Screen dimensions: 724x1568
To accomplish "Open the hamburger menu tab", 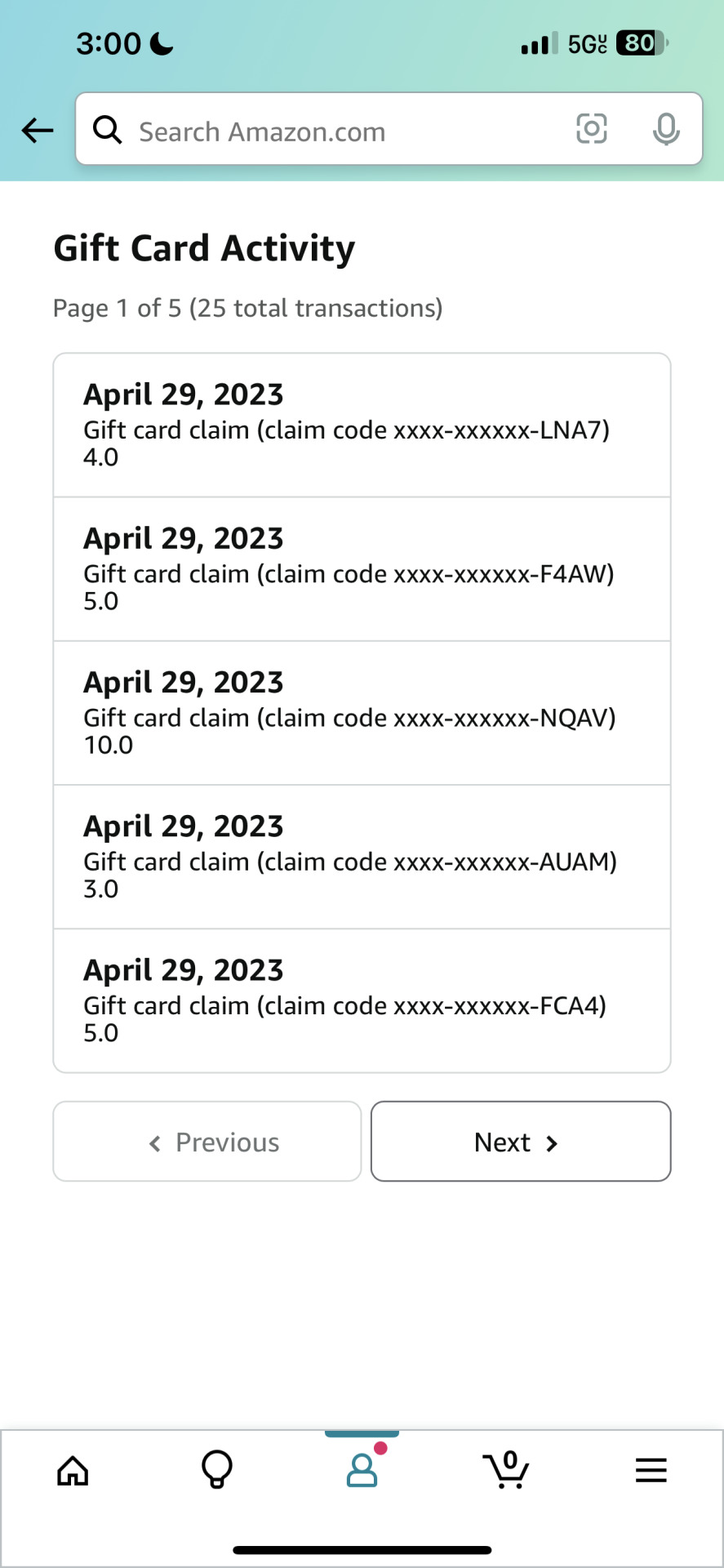I will click(x=651, y=1471).
